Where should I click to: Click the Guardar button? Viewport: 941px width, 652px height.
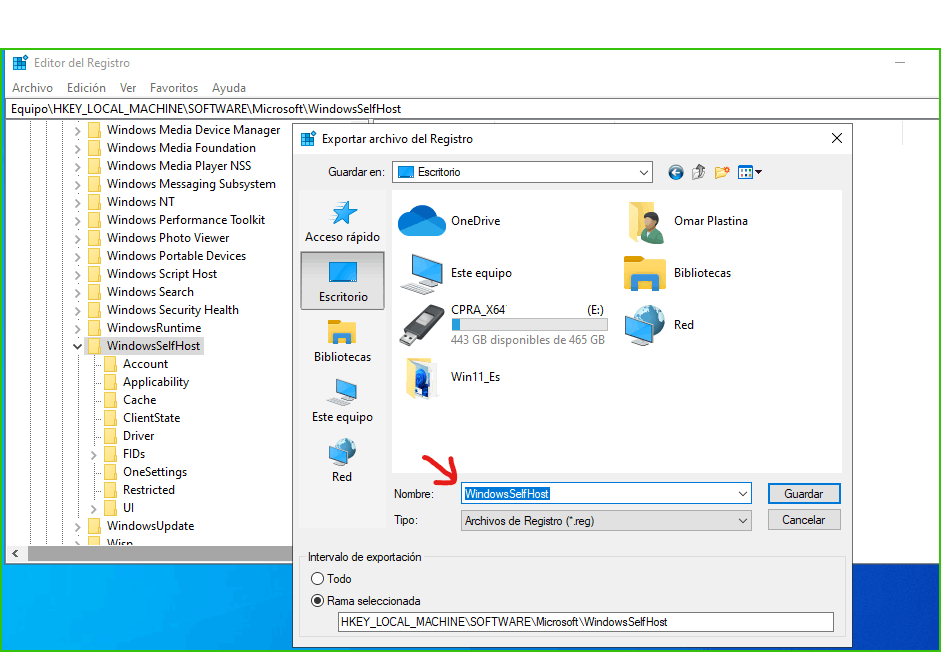(x=804, y=494)
